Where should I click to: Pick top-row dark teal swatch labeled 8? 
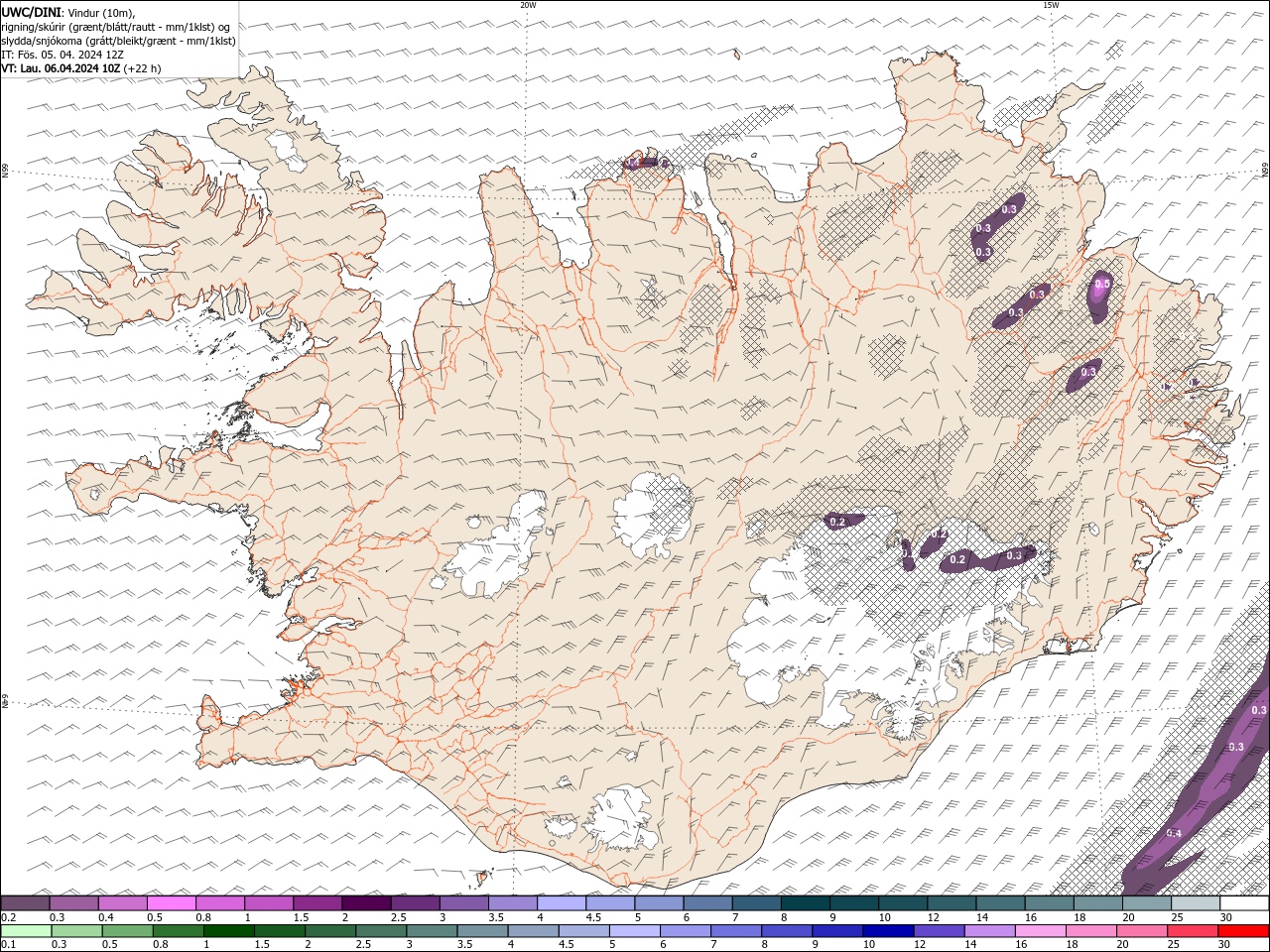pos(805,903)
